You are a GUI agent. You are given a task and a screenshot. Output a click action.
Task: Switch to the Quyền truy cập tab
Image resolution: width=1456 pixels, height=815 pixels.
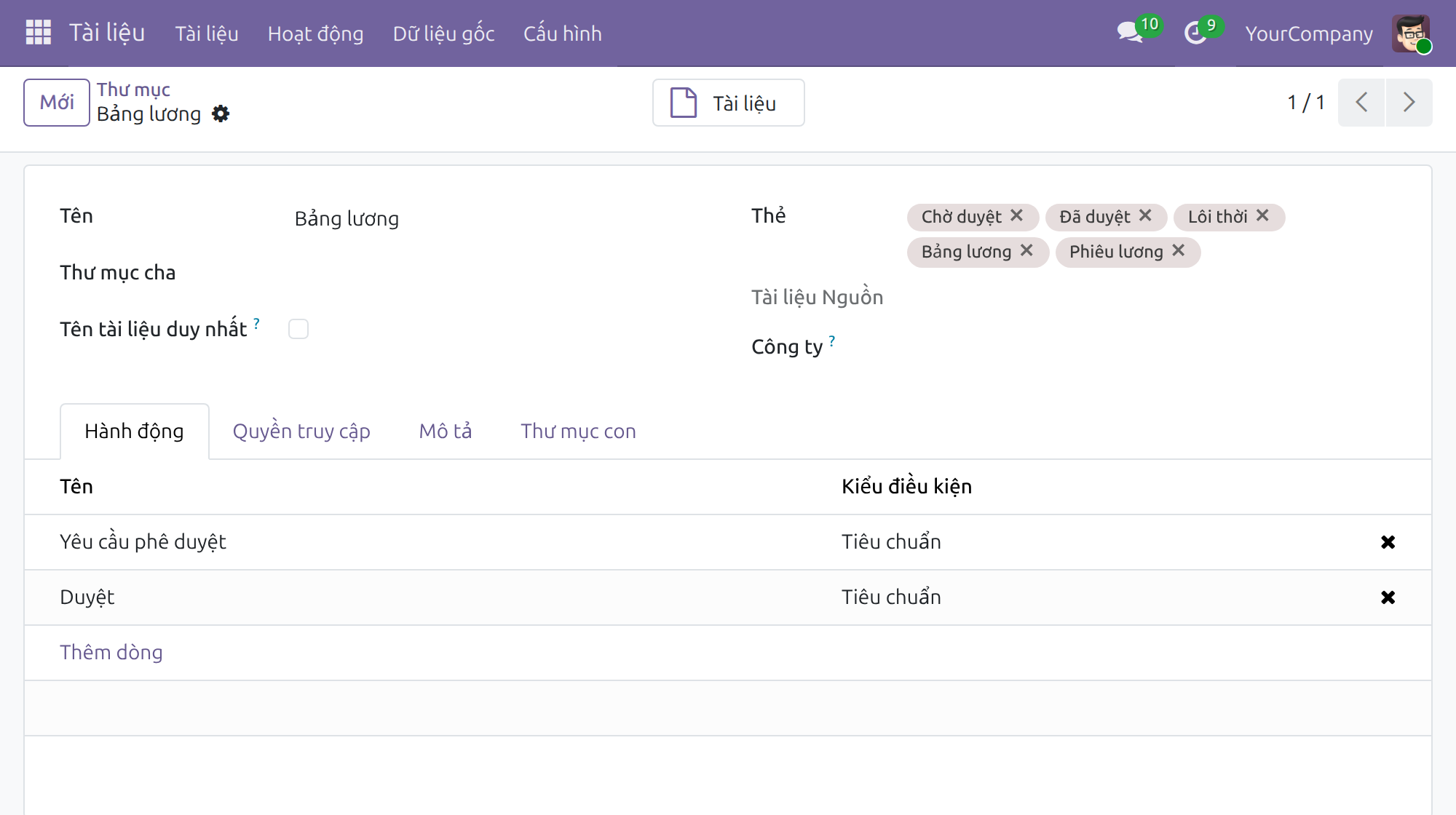click(301, 431)
